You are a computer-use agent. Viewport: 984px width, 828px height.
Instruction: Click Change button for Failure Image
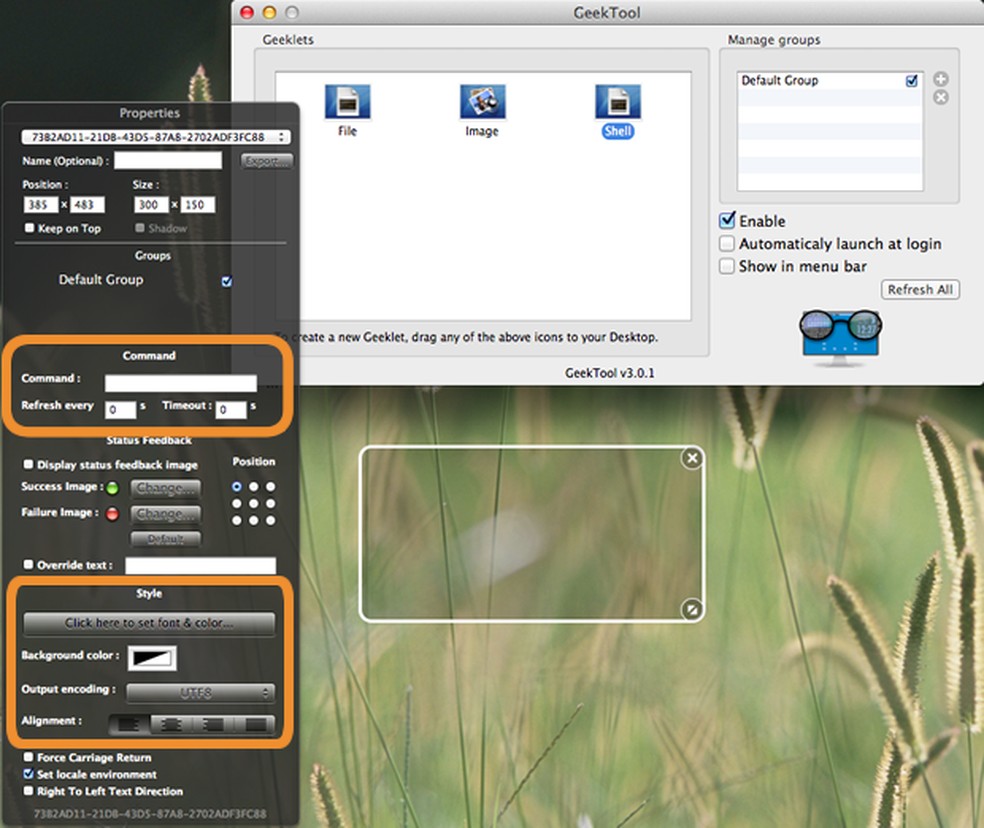point(166,514)
